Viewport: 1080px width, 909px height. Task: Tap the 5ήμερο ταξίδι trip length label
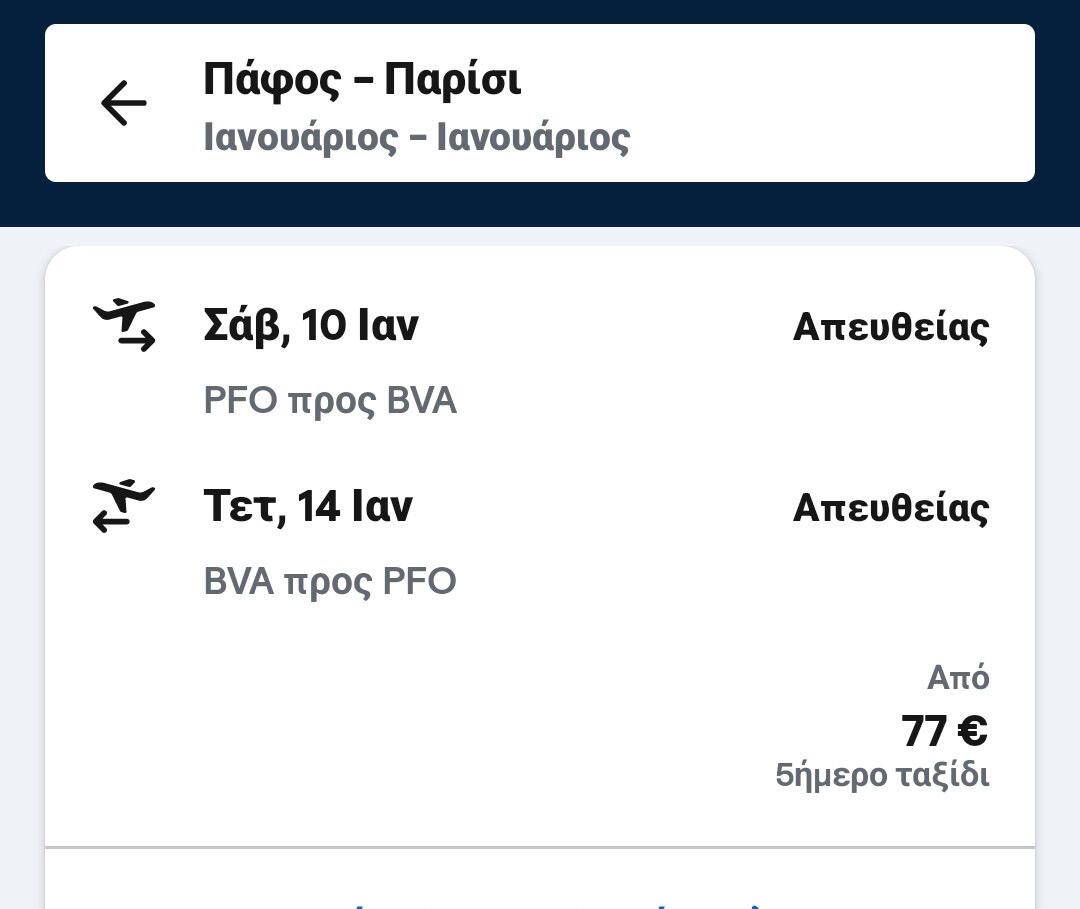(882, 775)
